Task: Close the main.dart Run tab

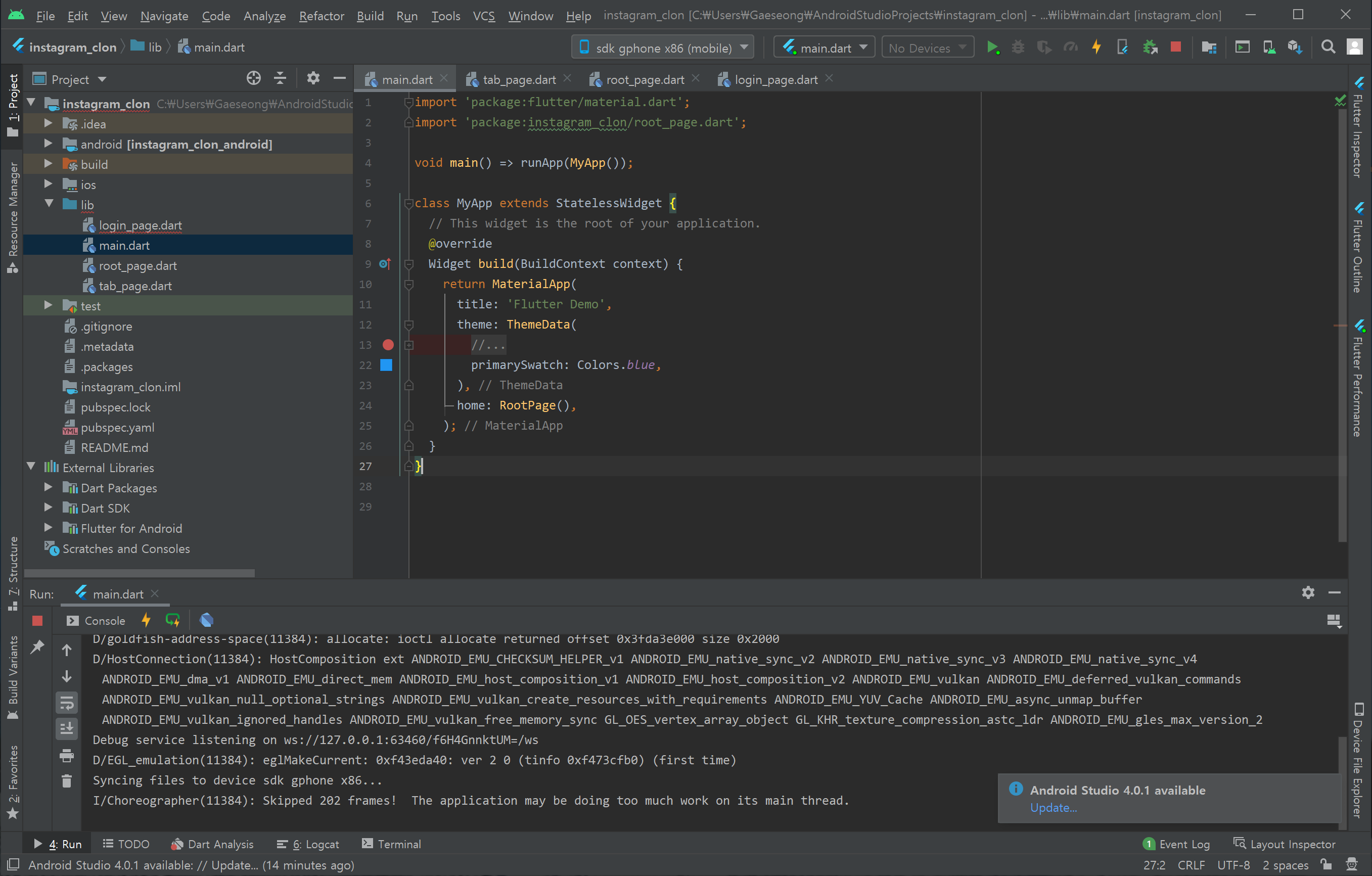Action: pyautogui.click(x=154, y=593)
